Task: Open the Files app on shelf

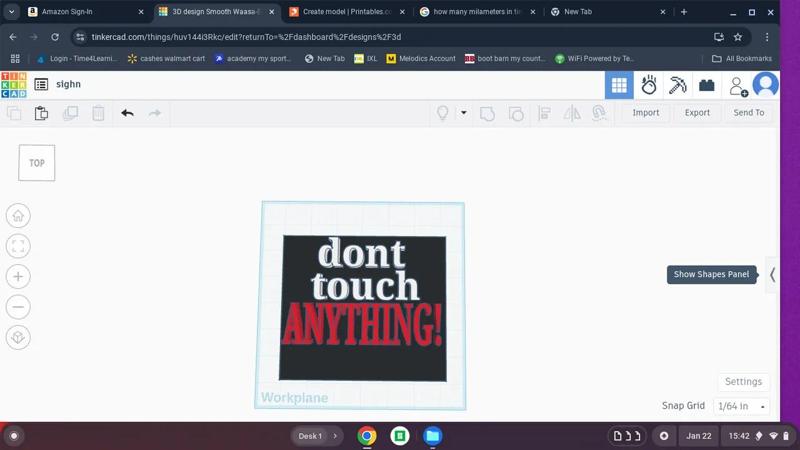Action: tap(433, 436)
